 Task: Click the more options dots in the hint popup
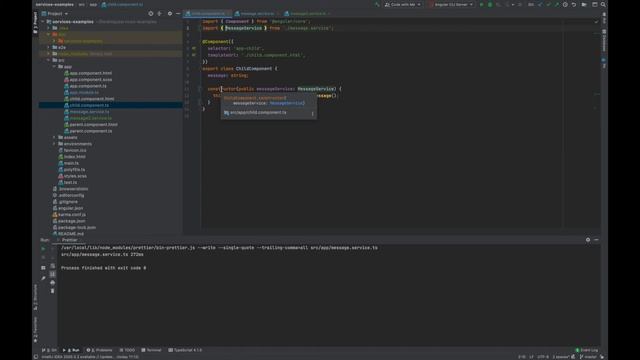[x=313, y=113]
